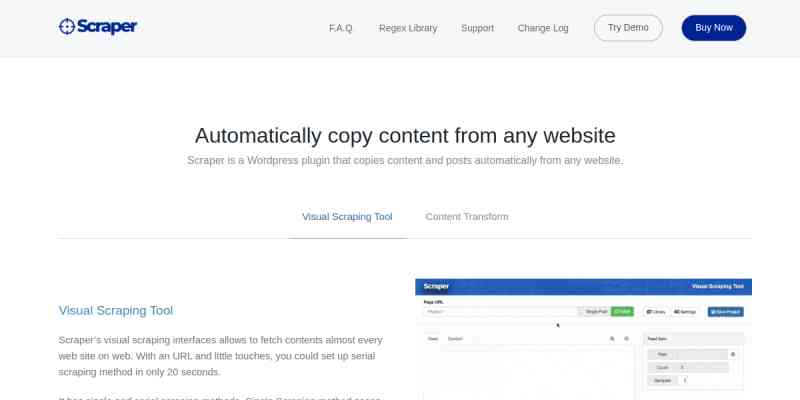Click the Scraper logo inside preview header
This screenshot has height=400, width=800.
(x=436, y=286)
